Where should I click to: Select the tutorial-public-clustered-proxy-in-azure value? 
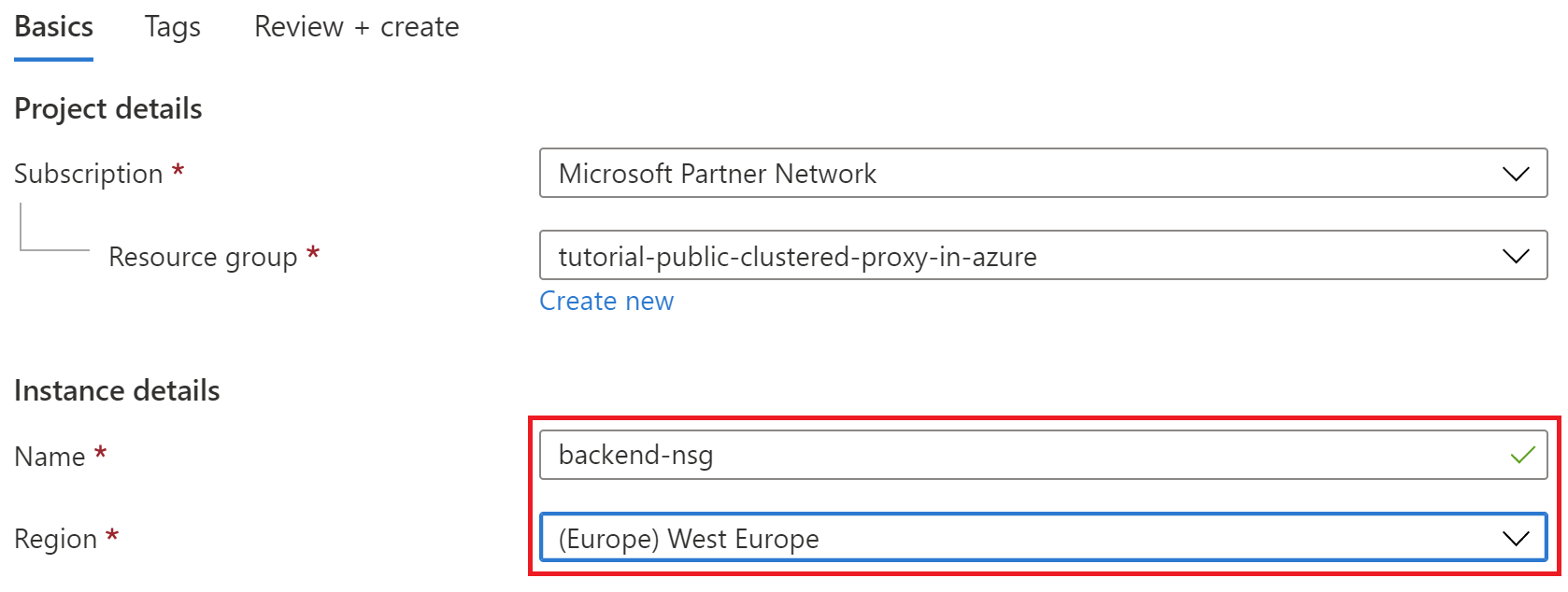click(x=797, y=256)
